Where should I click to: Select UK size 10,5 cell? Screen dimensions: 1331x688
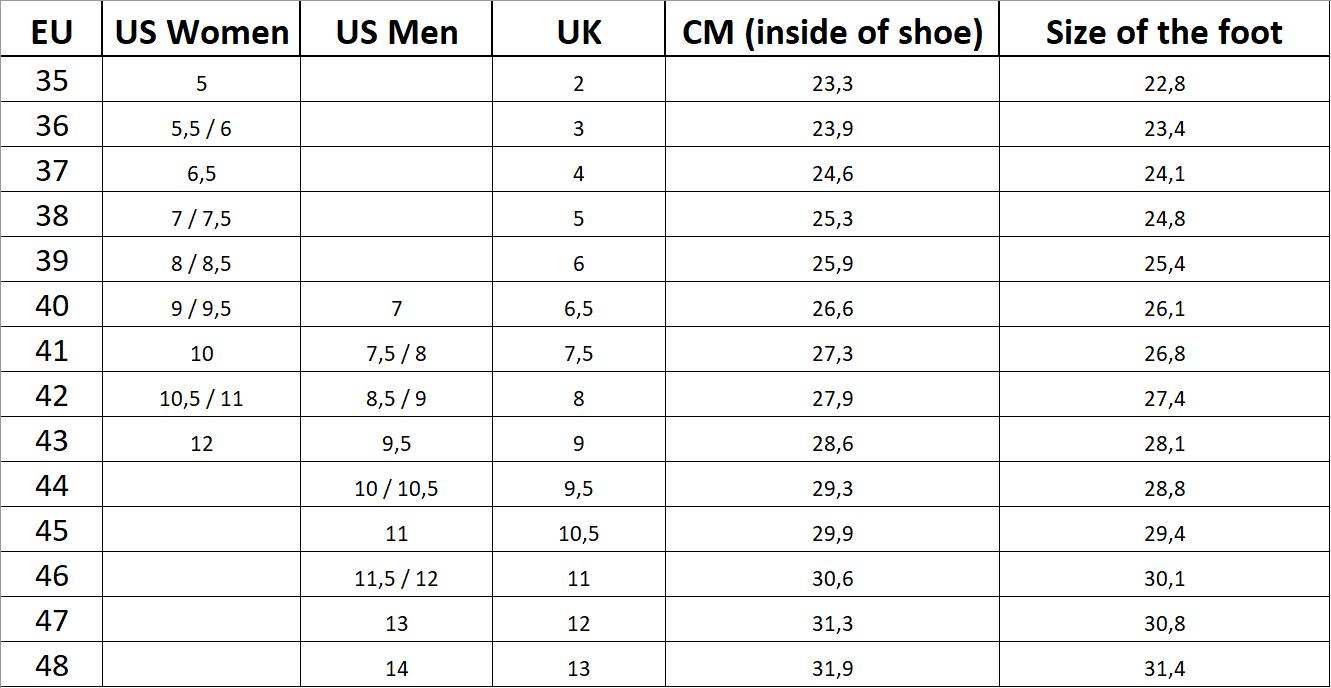click(578, 534)
